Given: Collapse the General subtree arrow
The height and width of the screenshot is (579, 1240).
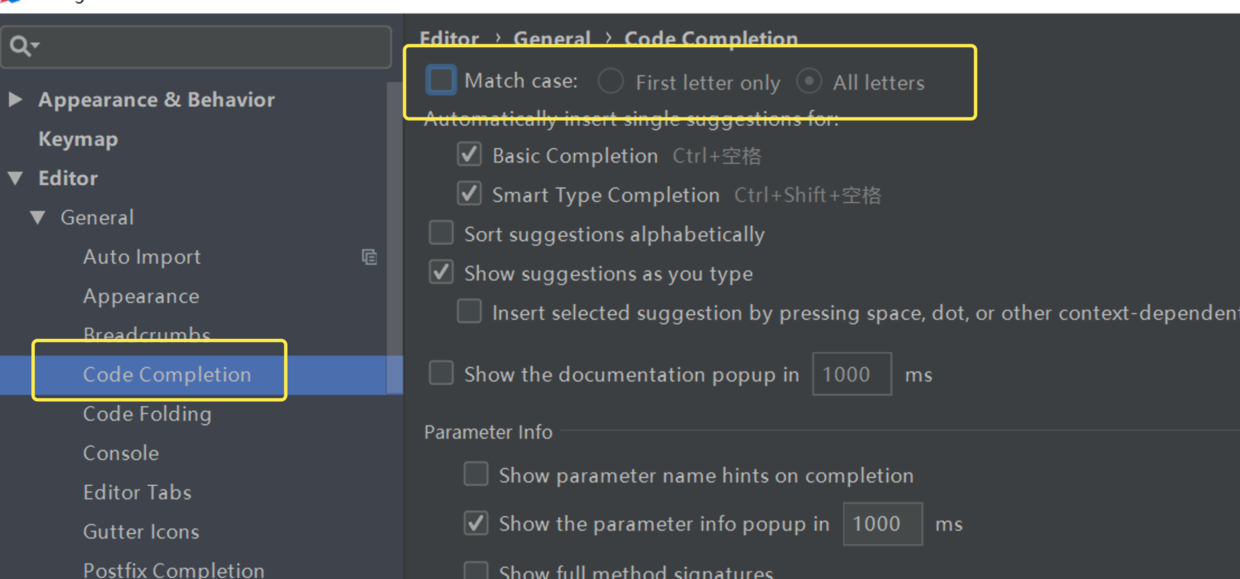Looking at the screenshot, I should click(x=38, y=217).
